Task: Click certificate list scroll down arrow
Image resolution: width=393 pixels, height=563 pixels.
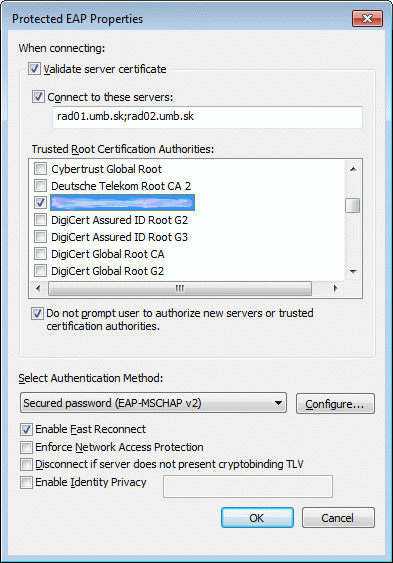Action: [x=353, y=272]
